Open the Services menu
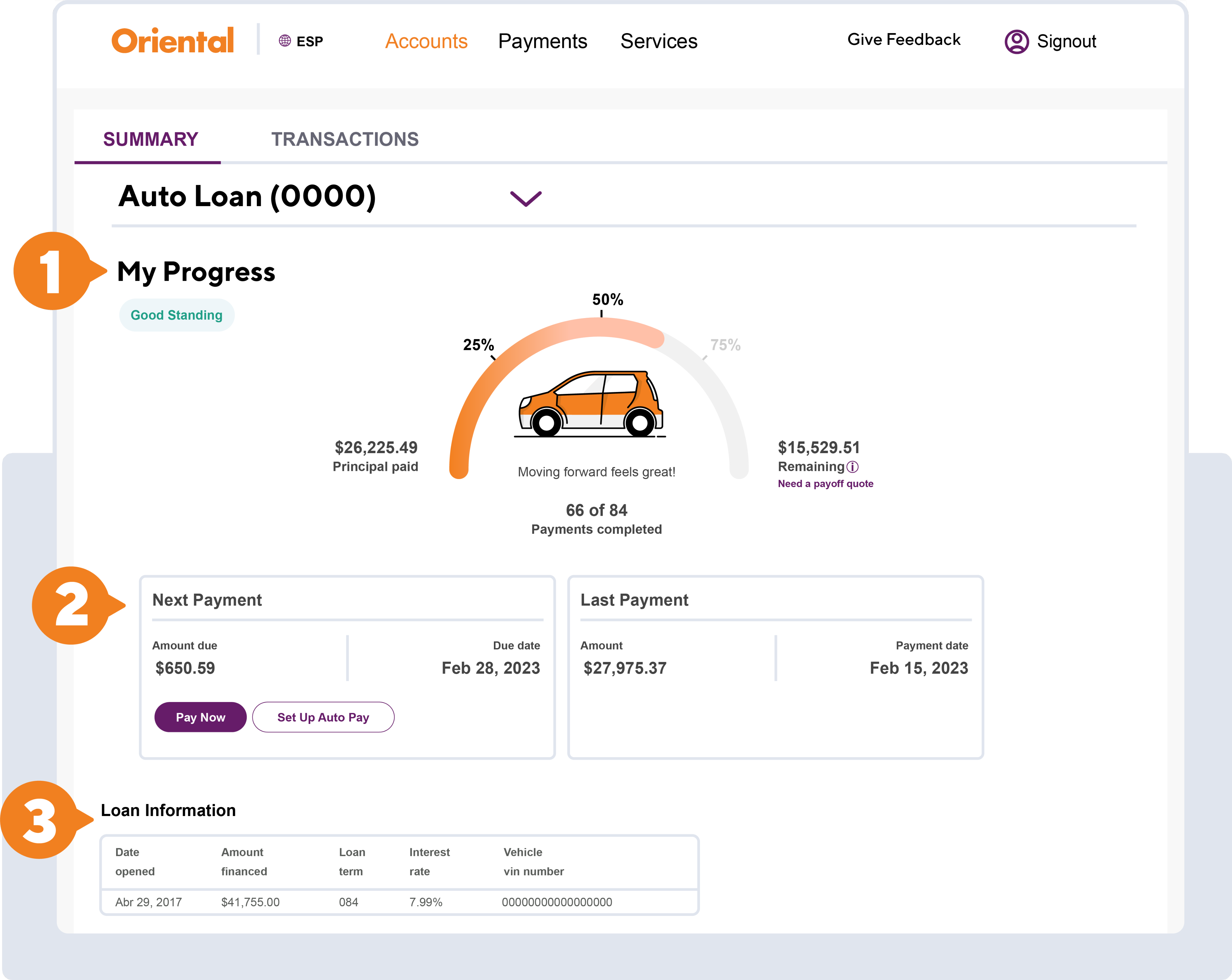 [x=658, y=41]
